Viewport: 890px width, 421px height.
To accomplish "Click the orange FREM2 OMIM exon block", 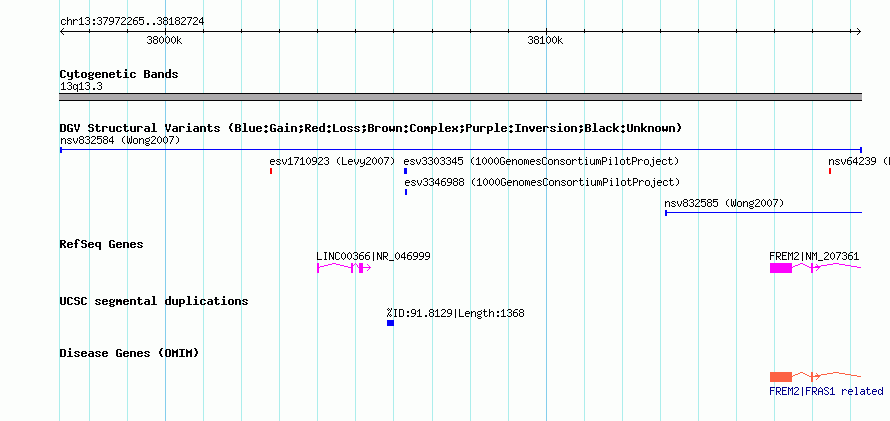I will point(780,377).
